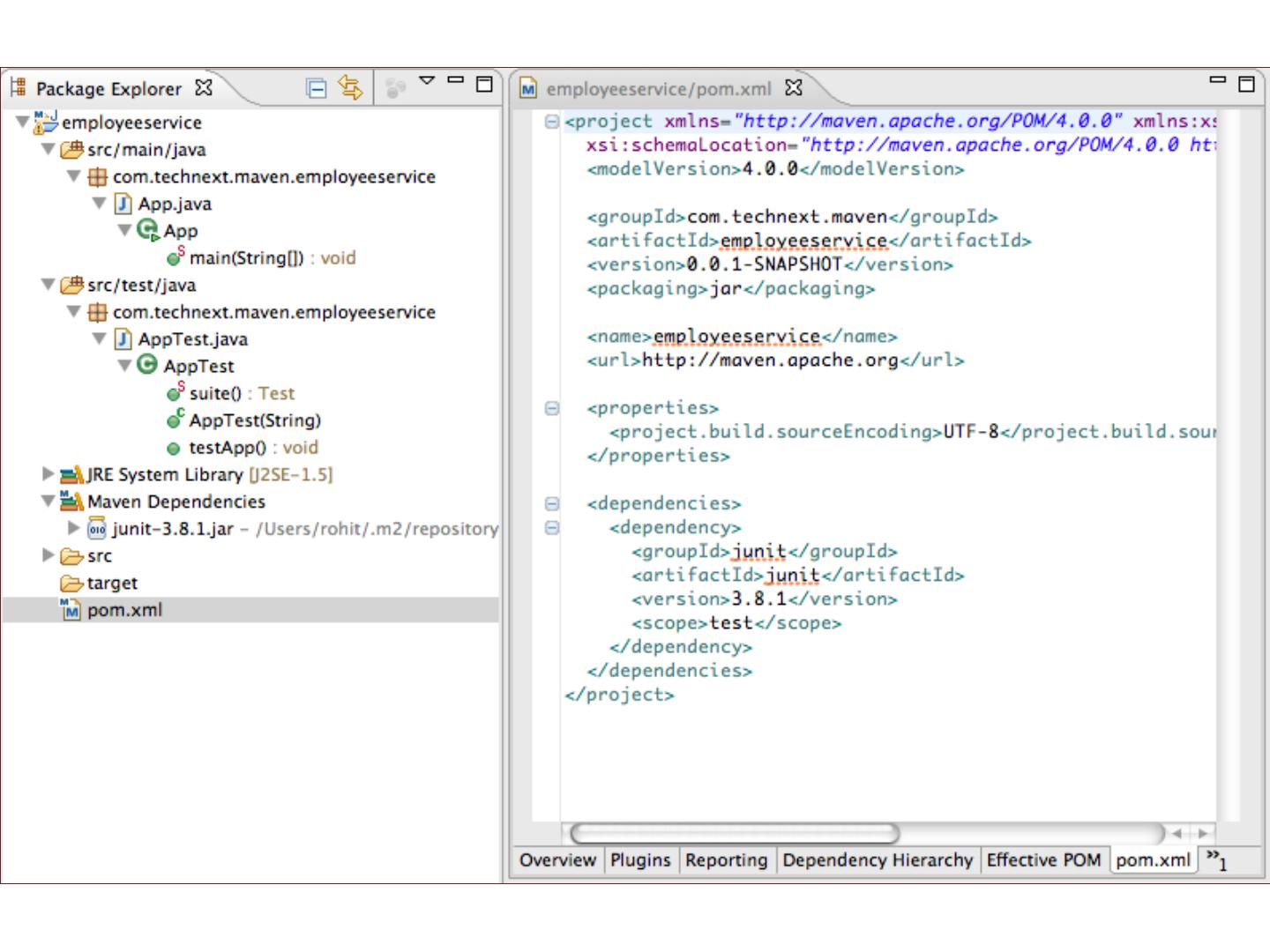This screenshot has width=1270, height=952.
Task: Close the employeeservice/pom.xml editor tab
Action: click(794, 87)
